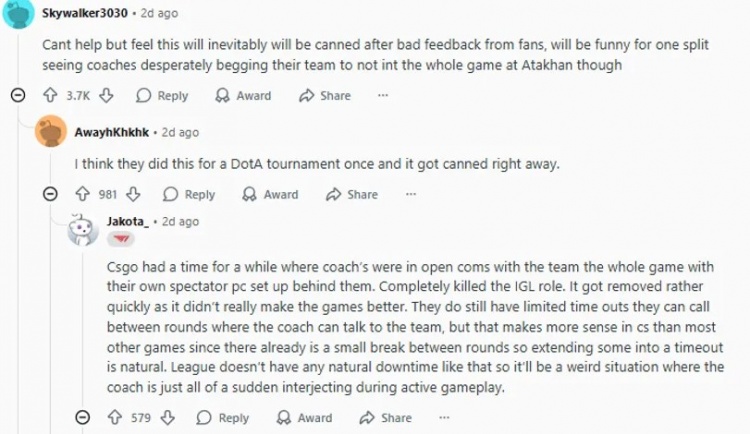Image resolution: width=750 pixels, height=434 pixels.
Task: Open more options on Skywalker3030's comment
Action: (382, 96)
